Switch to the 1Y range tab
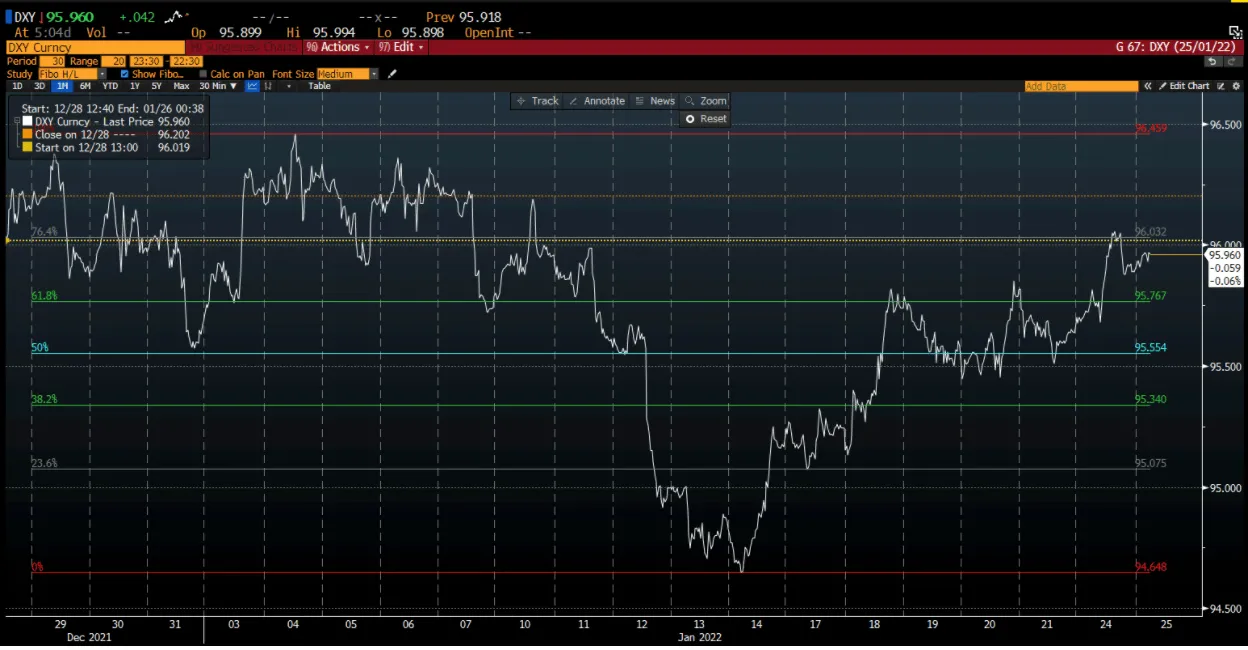The width and height of the screenshot is (1248, 650). (x=133, y=85)
